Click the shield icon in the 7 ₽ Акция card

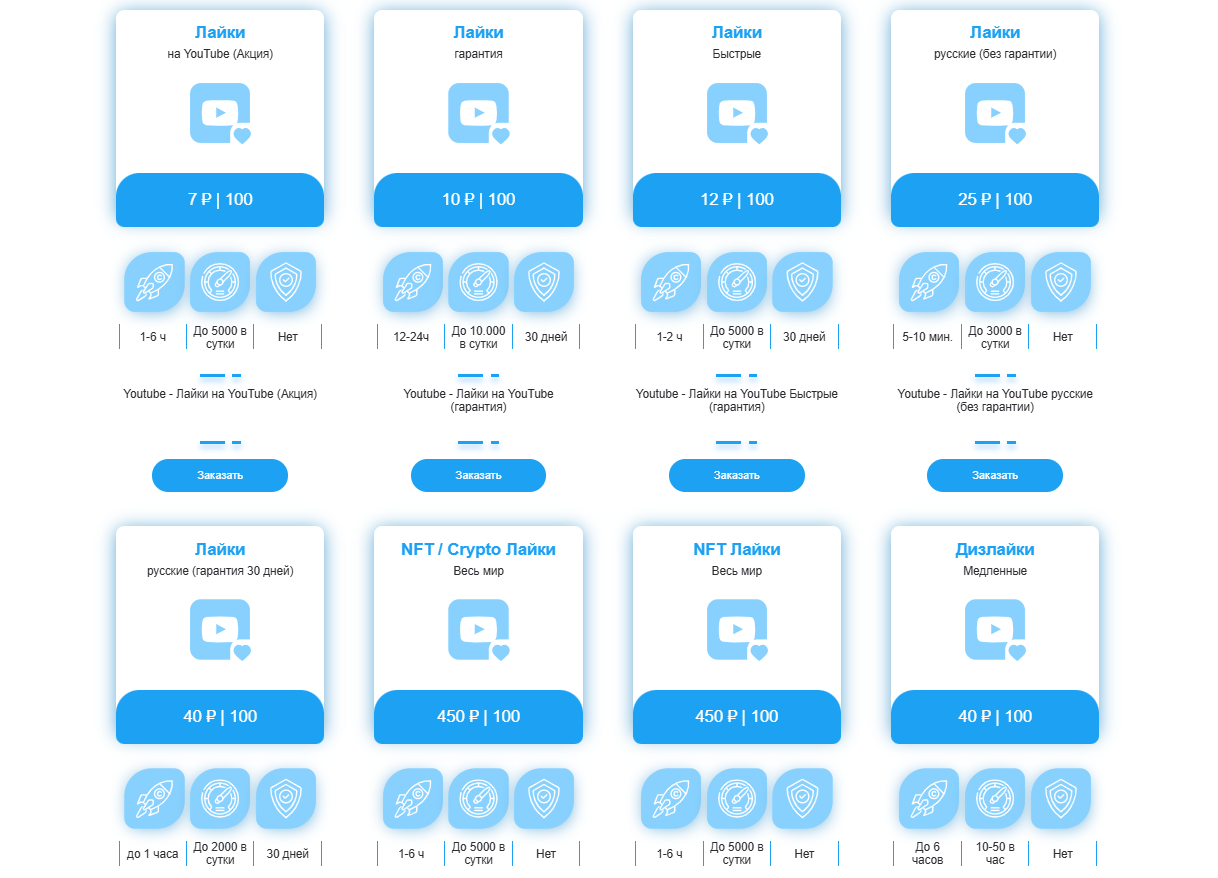click(286, 282)
